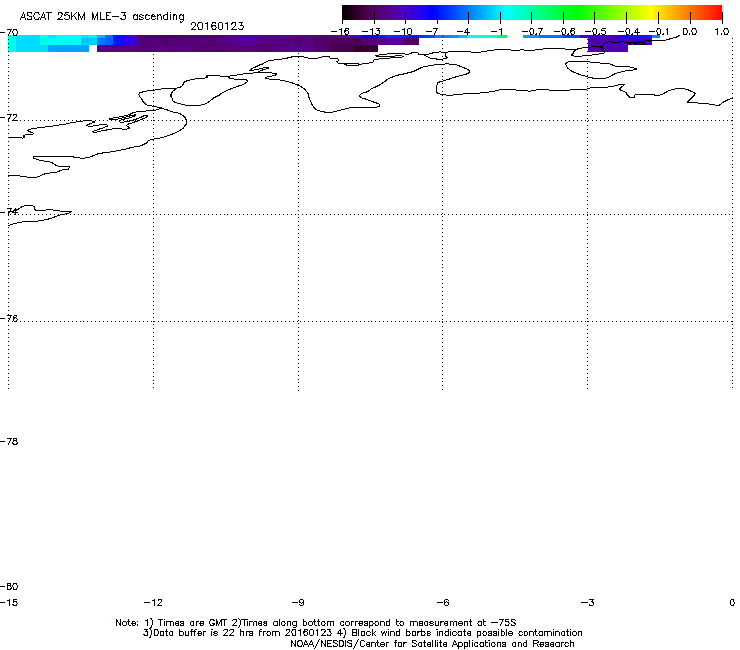The image size is (740, 650).
Task: Click the red end of the color bar
Action: point(713,12)
